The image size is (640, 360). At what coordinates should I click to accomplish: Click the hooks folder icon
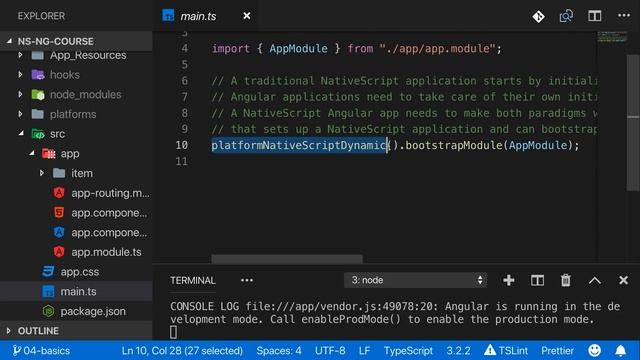(x=38, y=75)
